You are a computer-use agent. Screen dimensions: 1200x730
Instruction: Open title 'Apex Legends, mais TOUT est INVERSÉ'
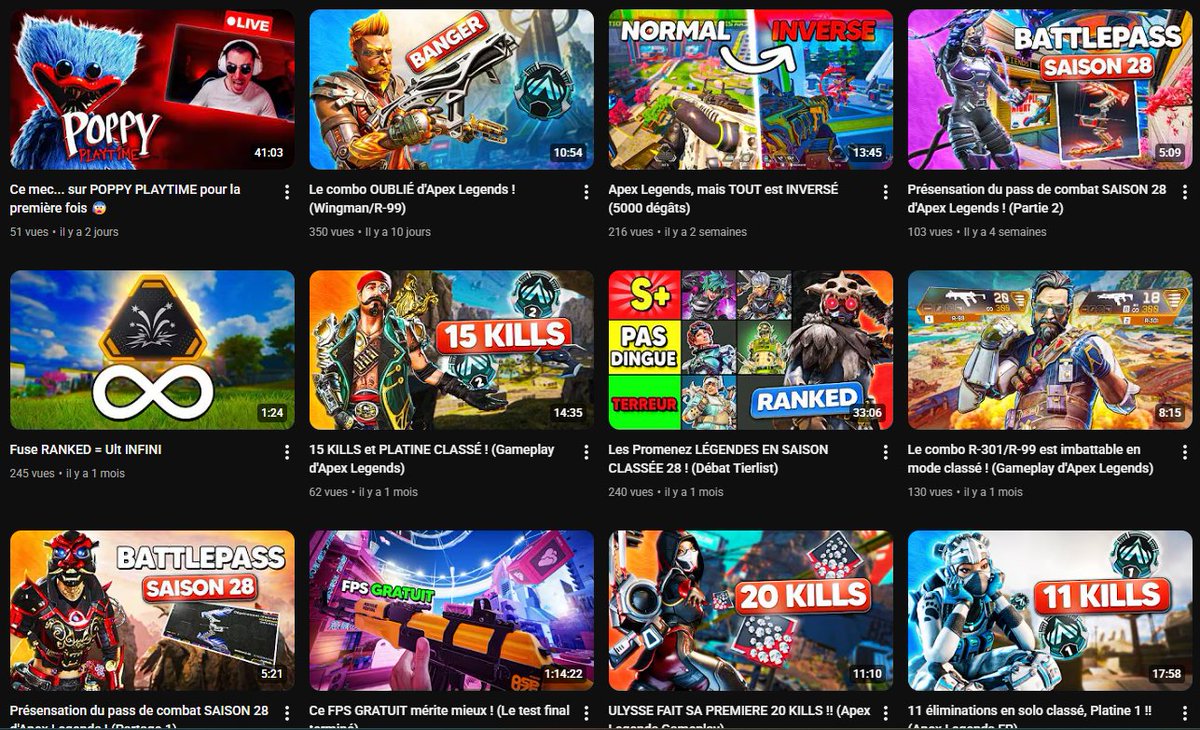[723, 199]
